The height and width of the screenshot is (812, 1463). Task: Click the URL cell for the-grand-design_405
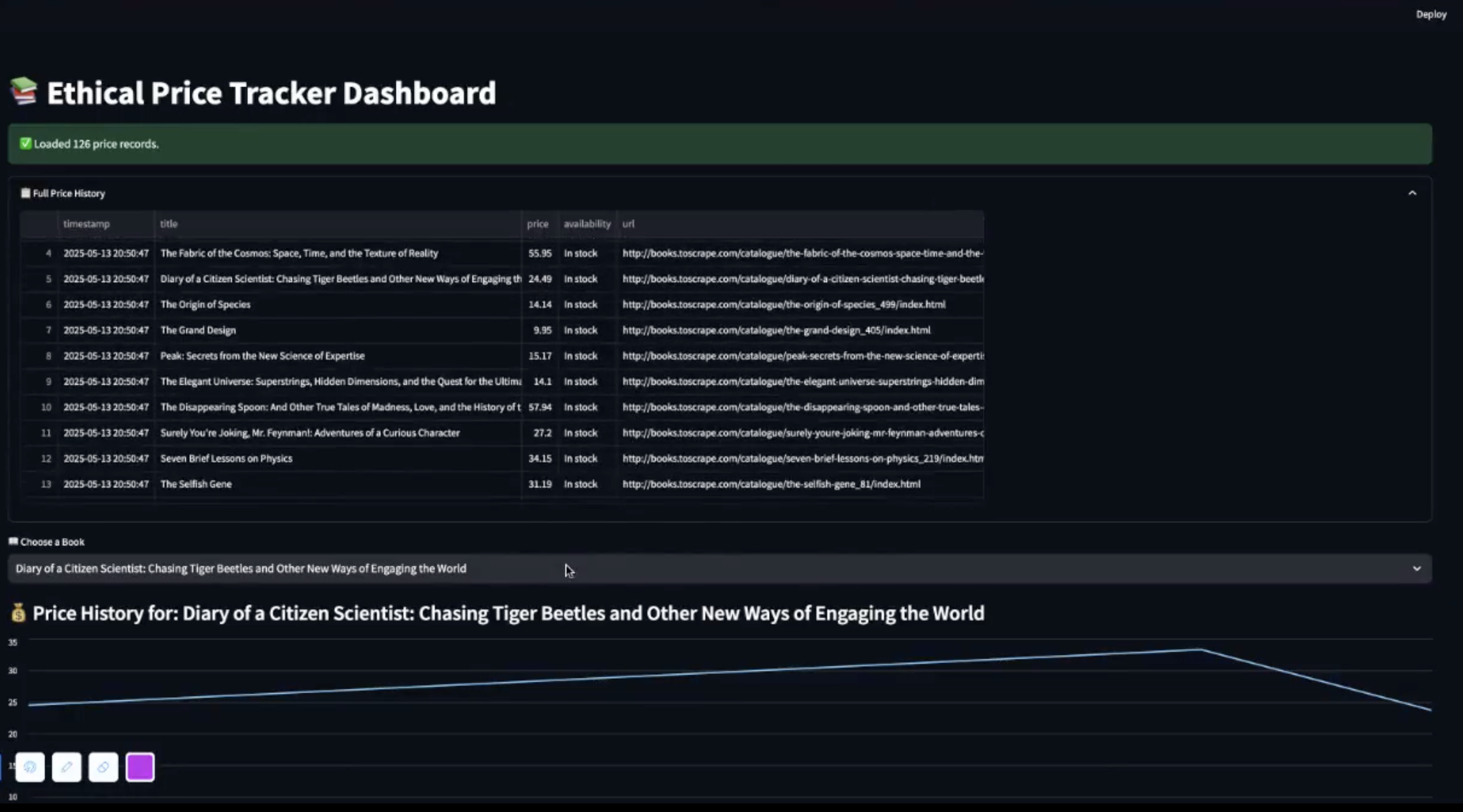(800, 330)
